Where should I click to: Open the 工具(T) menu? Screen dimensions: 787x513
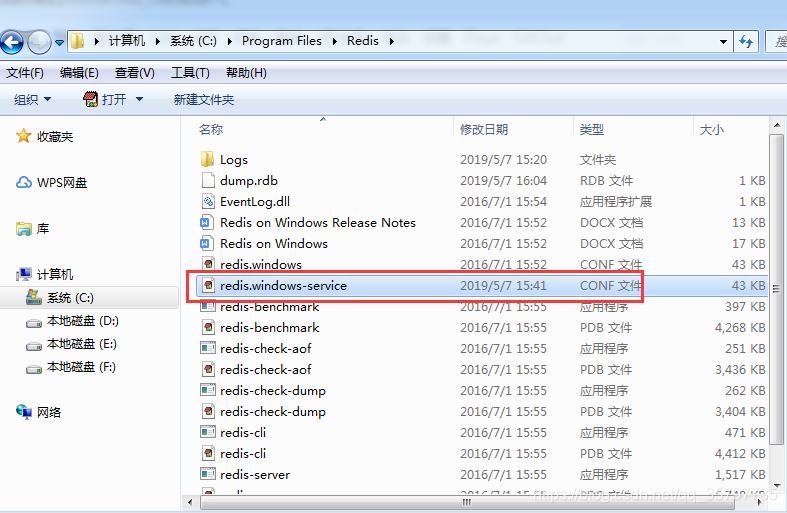(x=190, y=73)
